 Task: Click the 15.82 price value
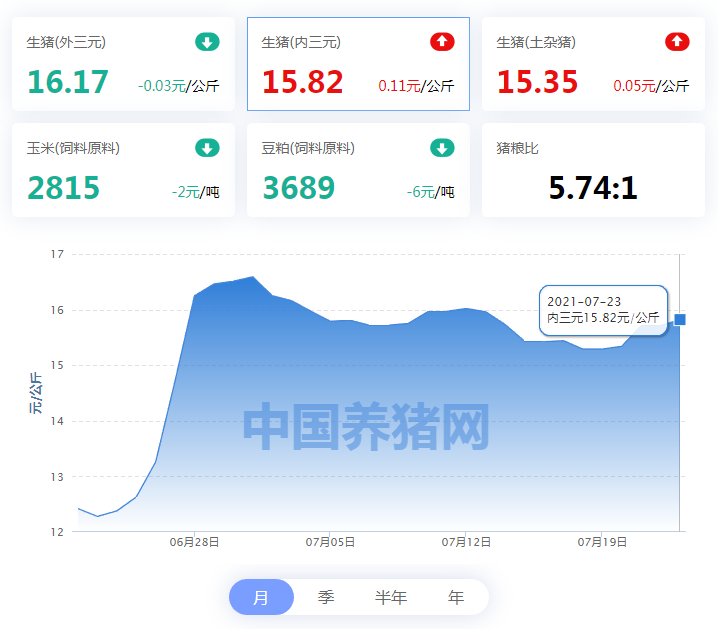(x=303, y=82)
